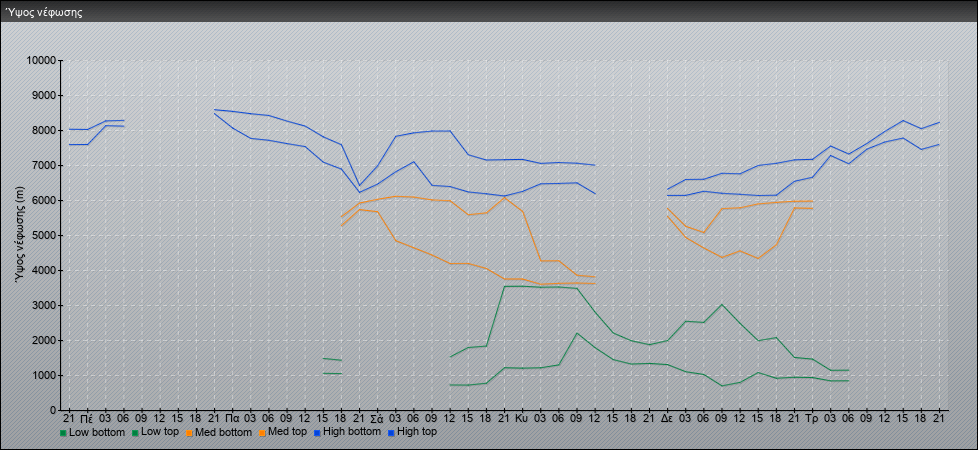Click the orange Med top legend marker
The height and width of the screenshot is (450, 978).
click(x=260, y=433)
